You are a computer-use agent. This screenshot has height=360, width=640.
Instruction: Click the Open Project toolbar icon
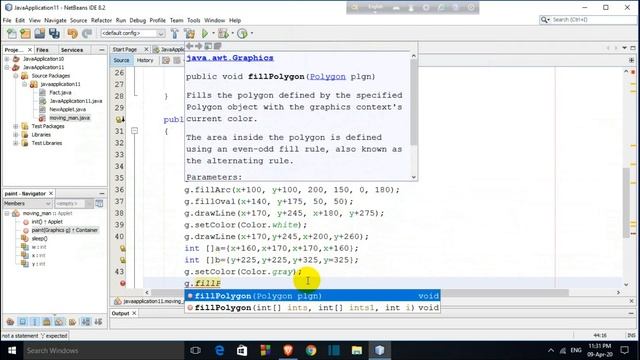point(40,33)
